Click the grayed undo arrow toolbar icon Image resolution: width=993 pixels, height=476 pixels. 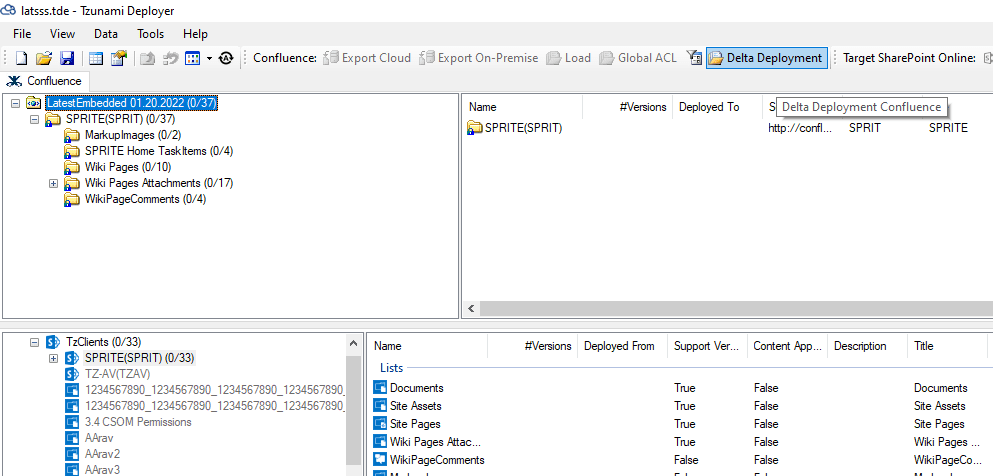tap(170, 58)
